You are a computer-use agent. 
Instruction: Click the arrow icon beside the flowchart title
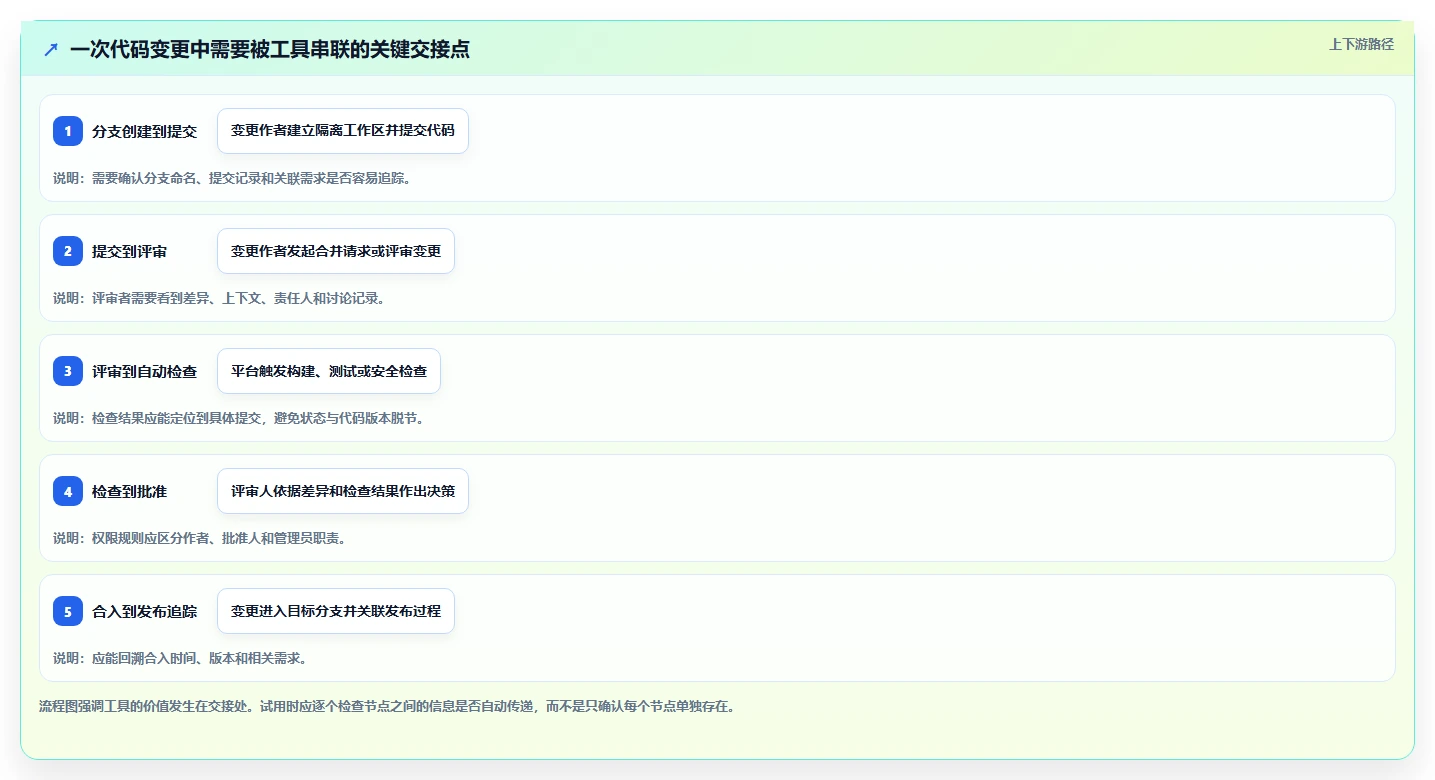coord(51,49)
